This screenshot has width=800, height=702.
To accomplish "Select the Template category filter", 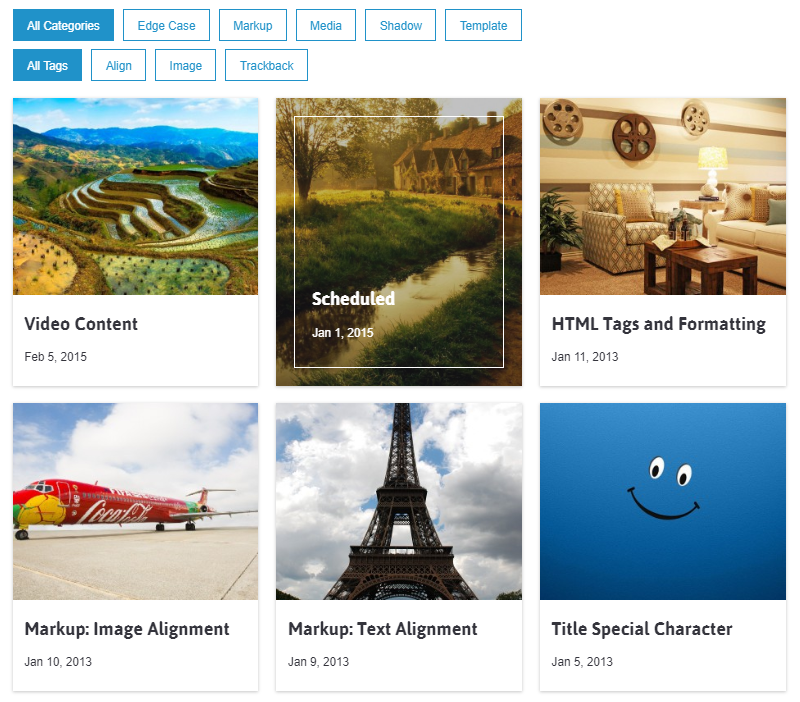I will pos(483,25).
